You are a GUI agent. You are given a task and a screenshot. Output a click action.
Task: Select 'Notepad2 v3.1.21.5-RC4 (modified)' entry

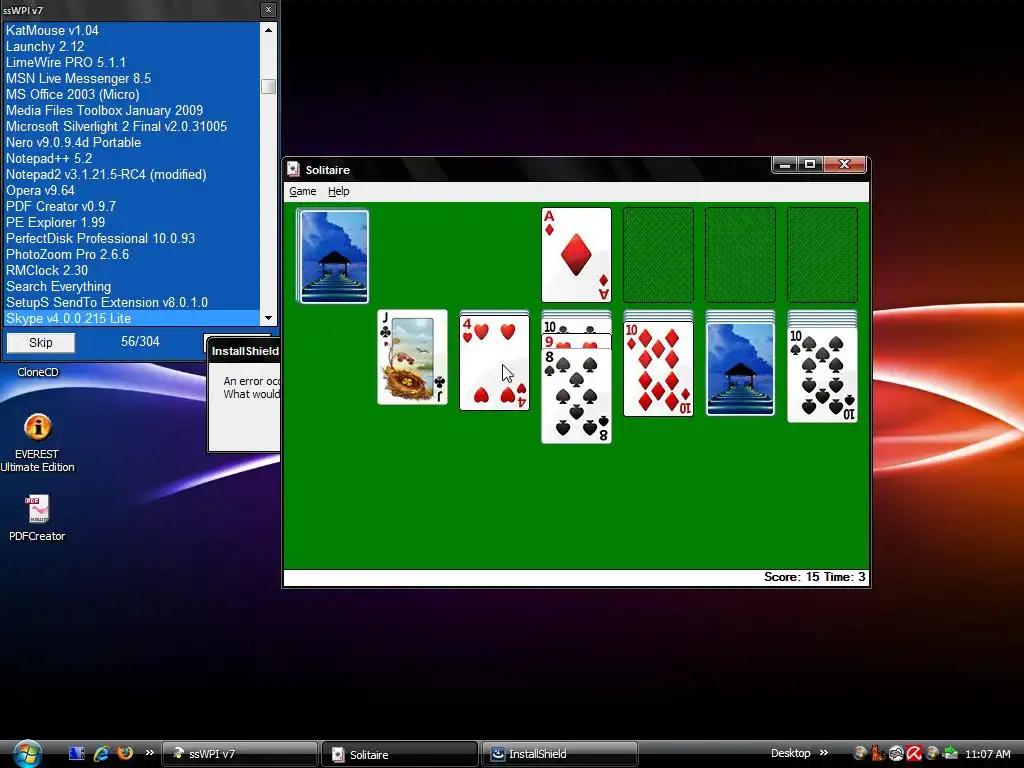pyautogui.click(x=132, y=174)
